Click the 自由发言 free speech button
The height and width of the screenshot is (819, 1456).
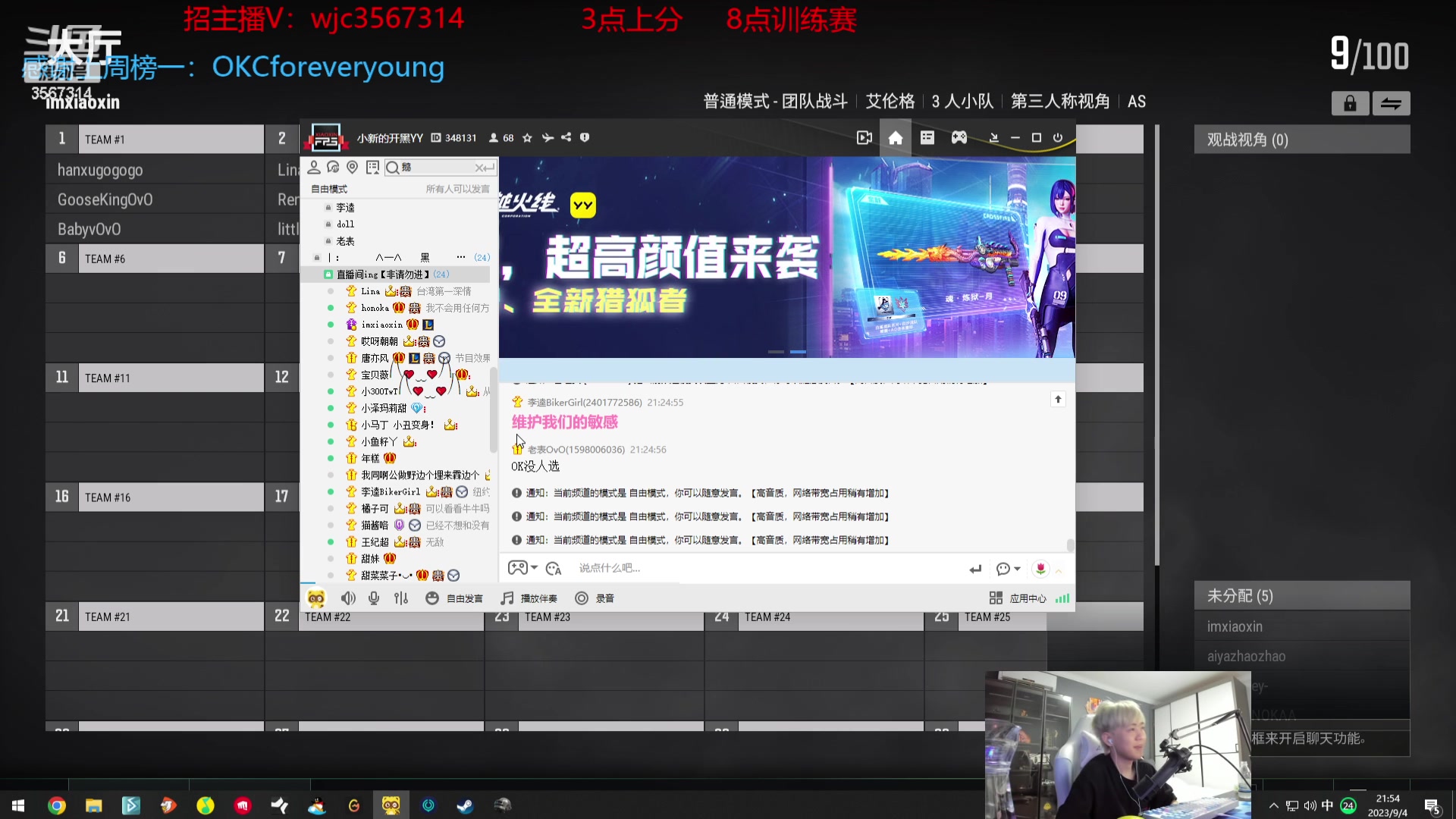454,598
